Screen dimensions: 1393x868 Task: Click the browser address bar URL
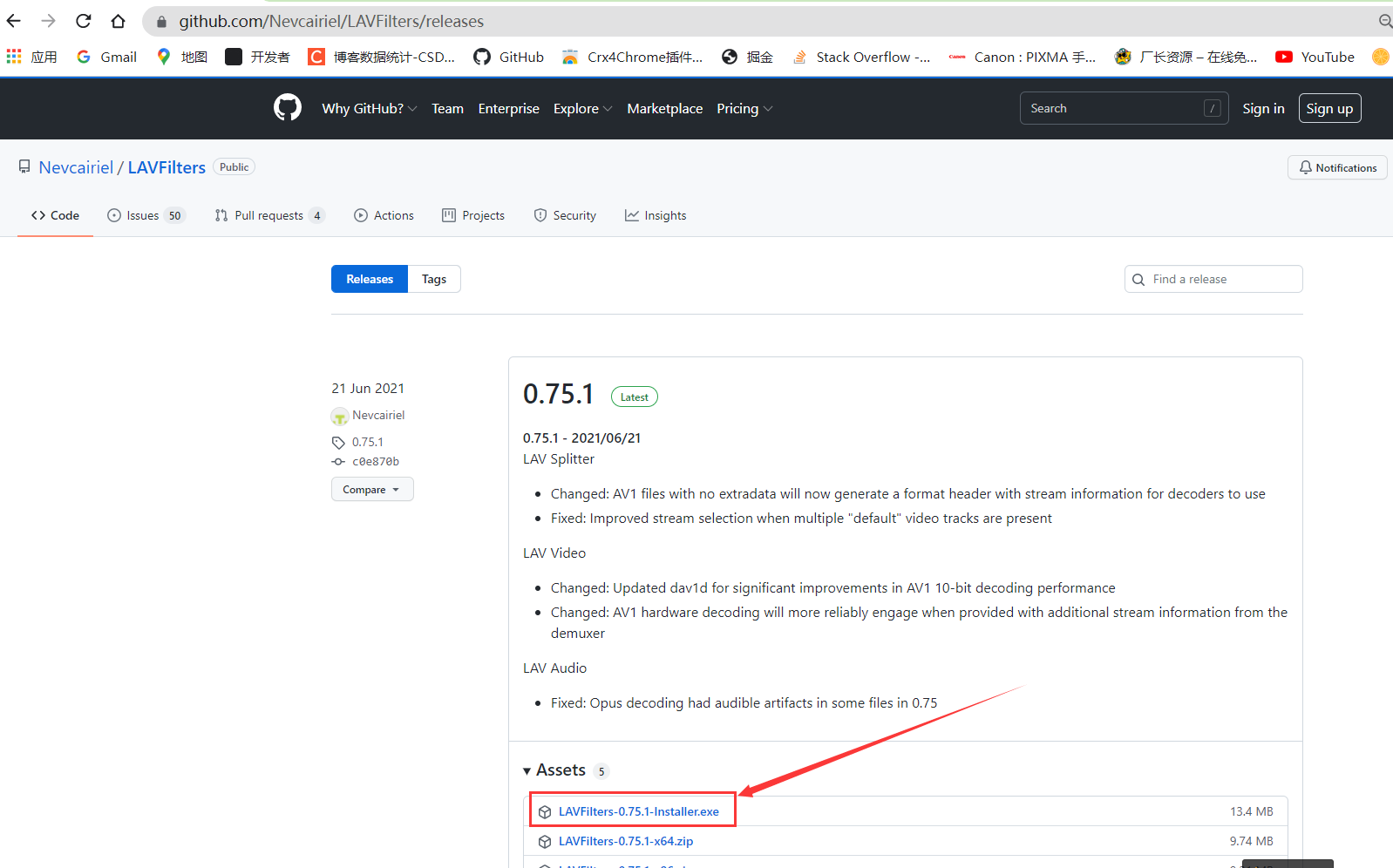click(331, 21)
